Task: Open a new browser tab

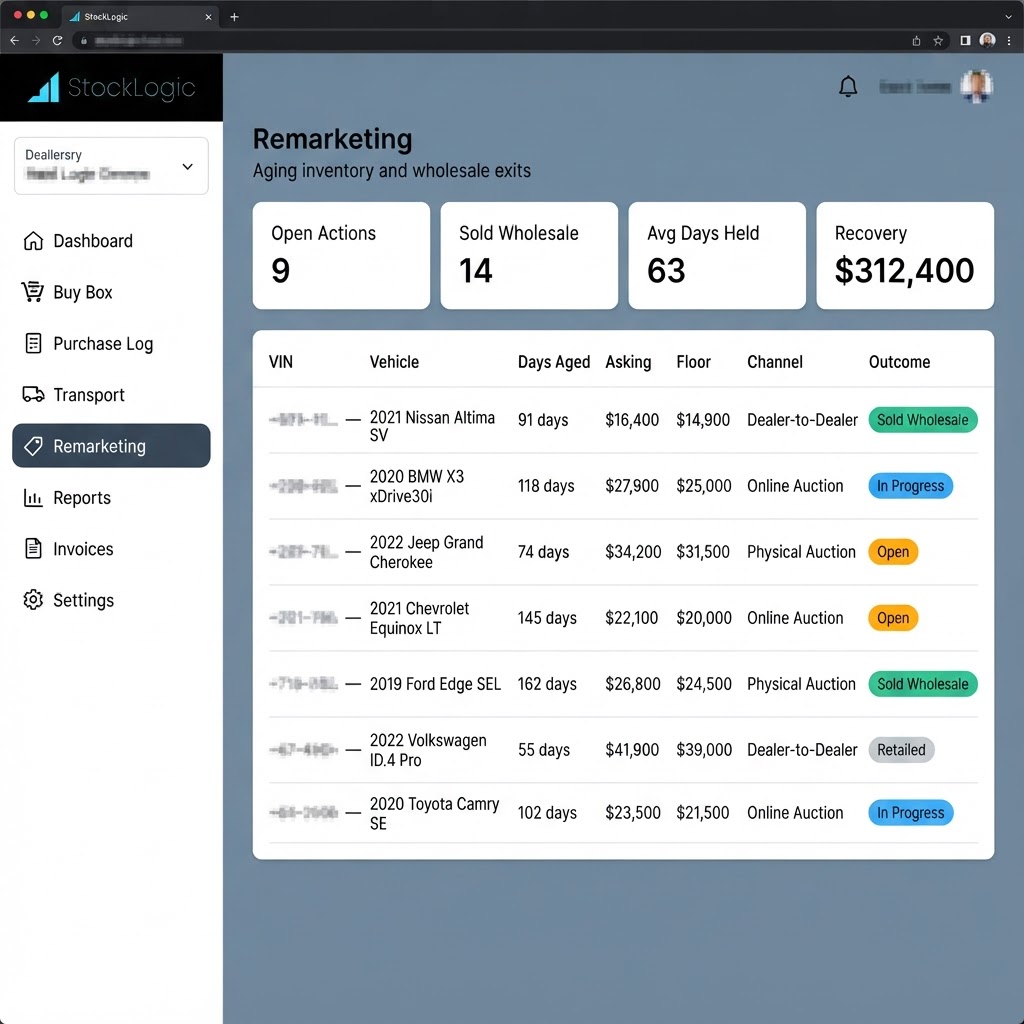Action: [234, 17]
